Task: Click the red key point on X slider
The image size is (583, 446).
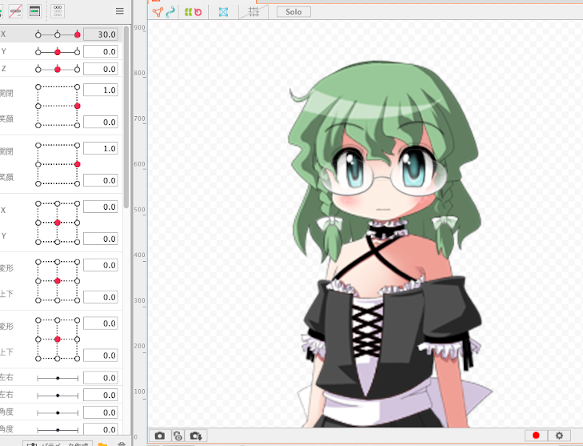Action: (77, 35)
